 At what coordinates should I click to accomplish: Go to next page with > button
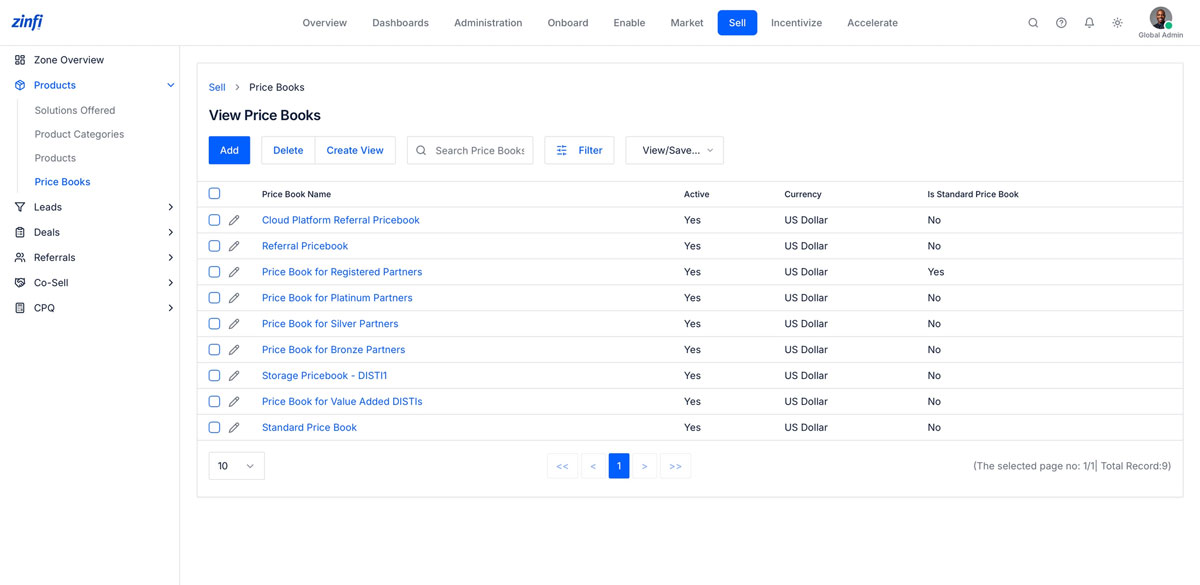[645, 466]
